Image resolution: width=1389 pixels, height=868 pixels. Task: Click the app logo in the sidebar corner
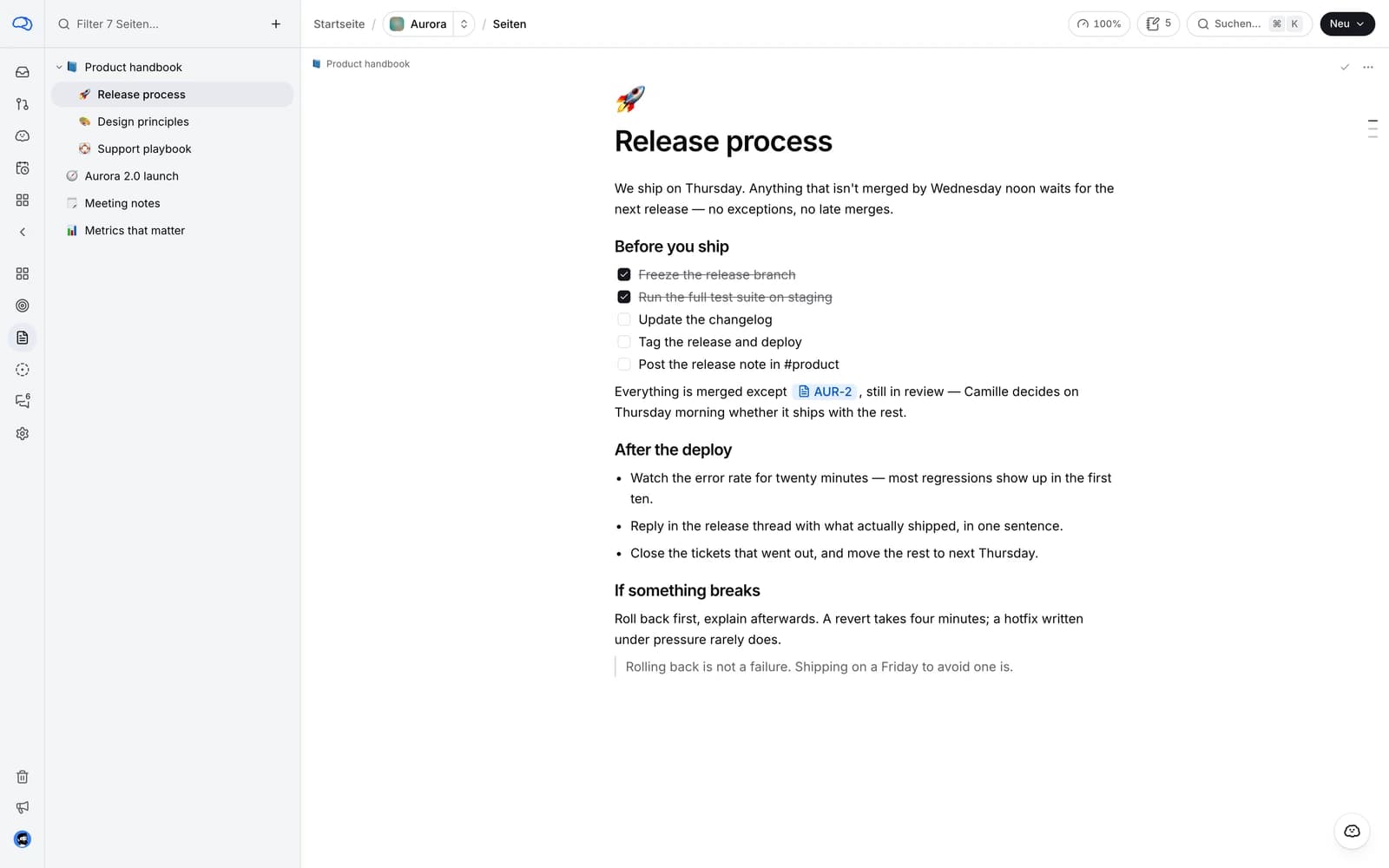tap(23, 23)
